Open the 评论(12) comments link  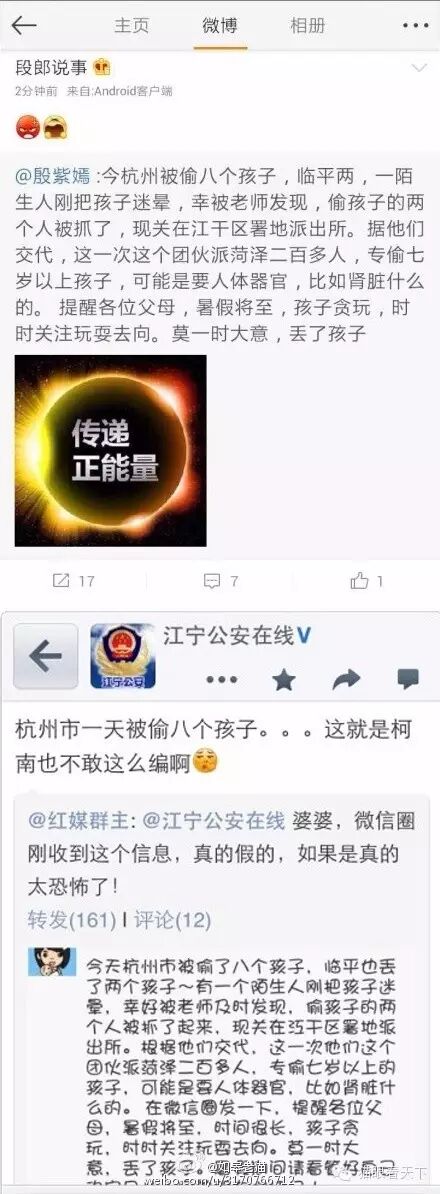tap(172, 920)
